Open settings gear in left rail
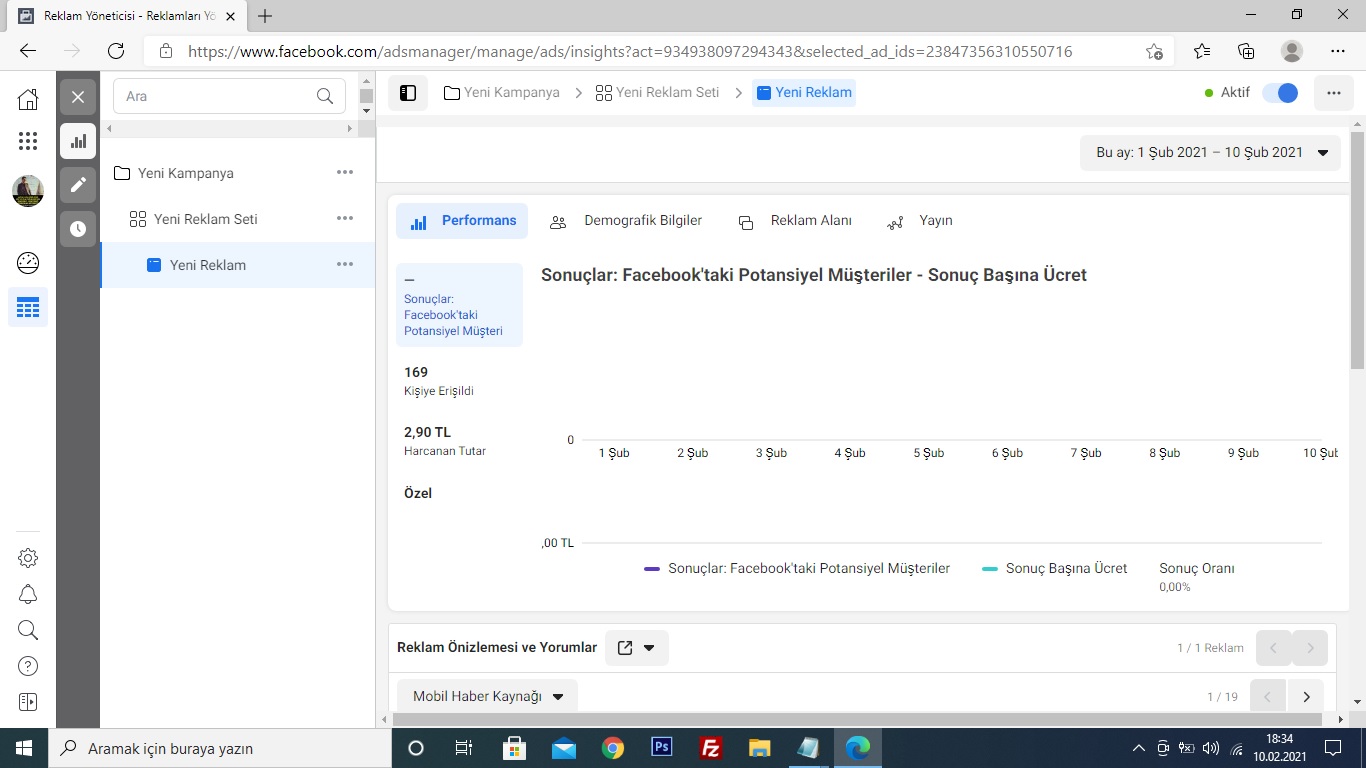 (x=28, y=558)
